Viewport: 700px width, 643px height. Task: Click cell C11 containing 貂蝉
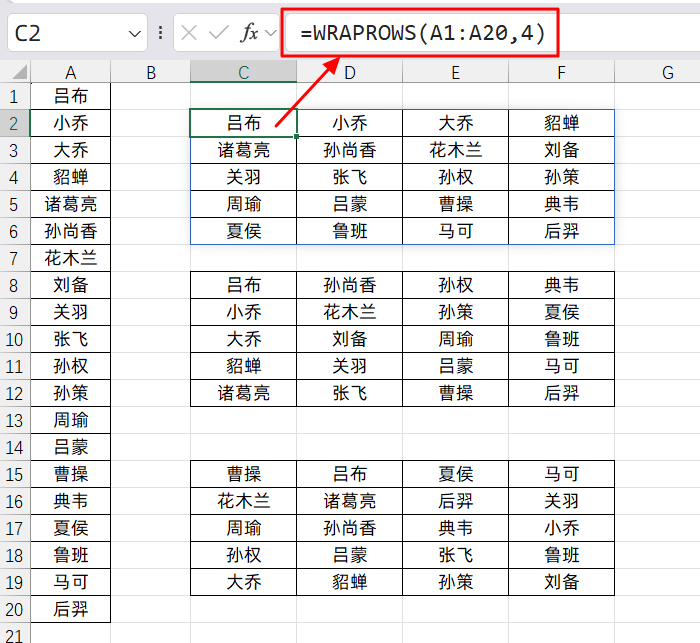click(243, 366)
